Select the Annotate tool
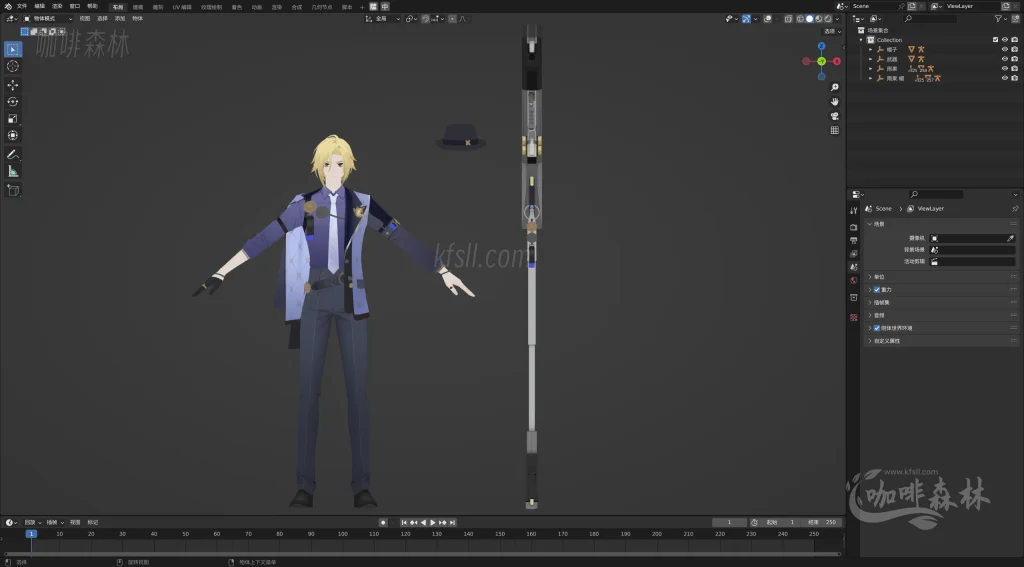 click(12, 155)
